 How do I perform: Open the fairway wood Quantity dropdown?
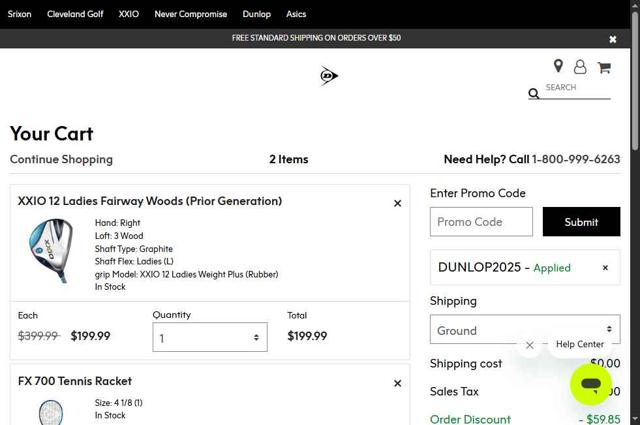(210, 337)
